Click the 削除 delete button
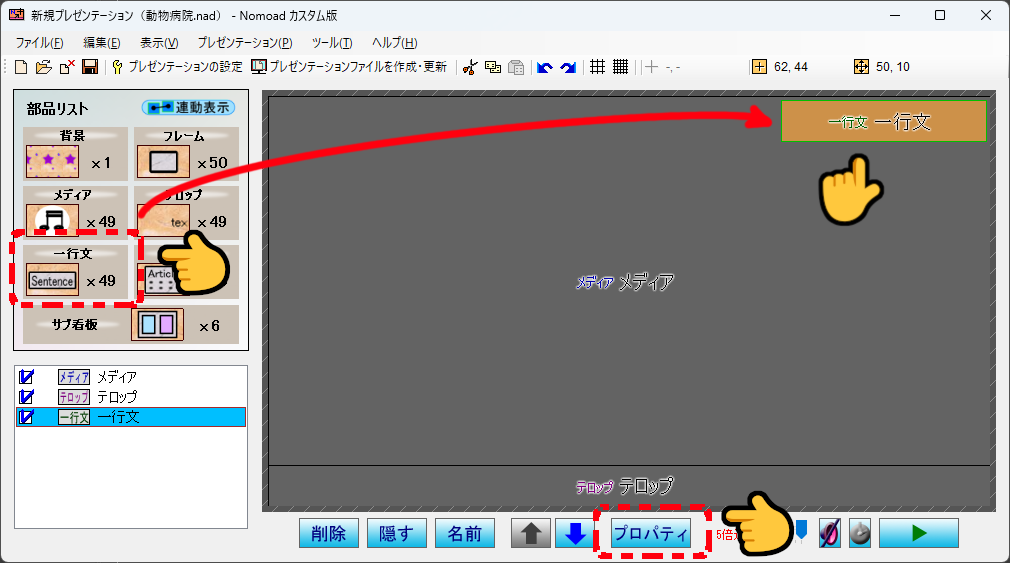This screenshot has height=563, width=1010. (x=329, y=534)
